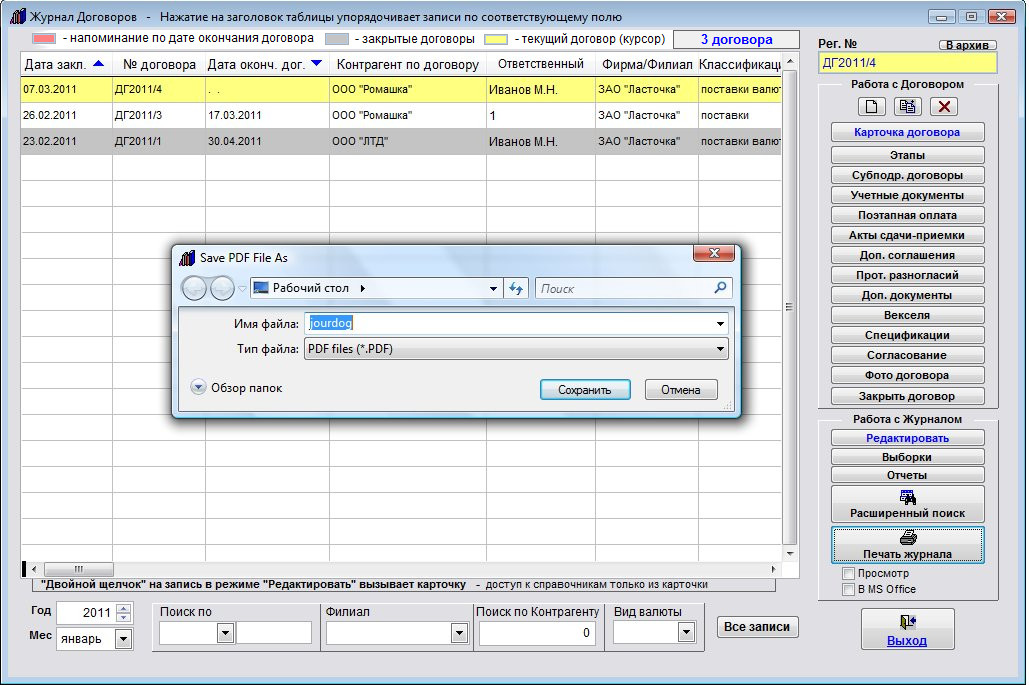Open the Мес month dropdown
The width and height of the screenshot is (1029, 685).
[124, 638]
